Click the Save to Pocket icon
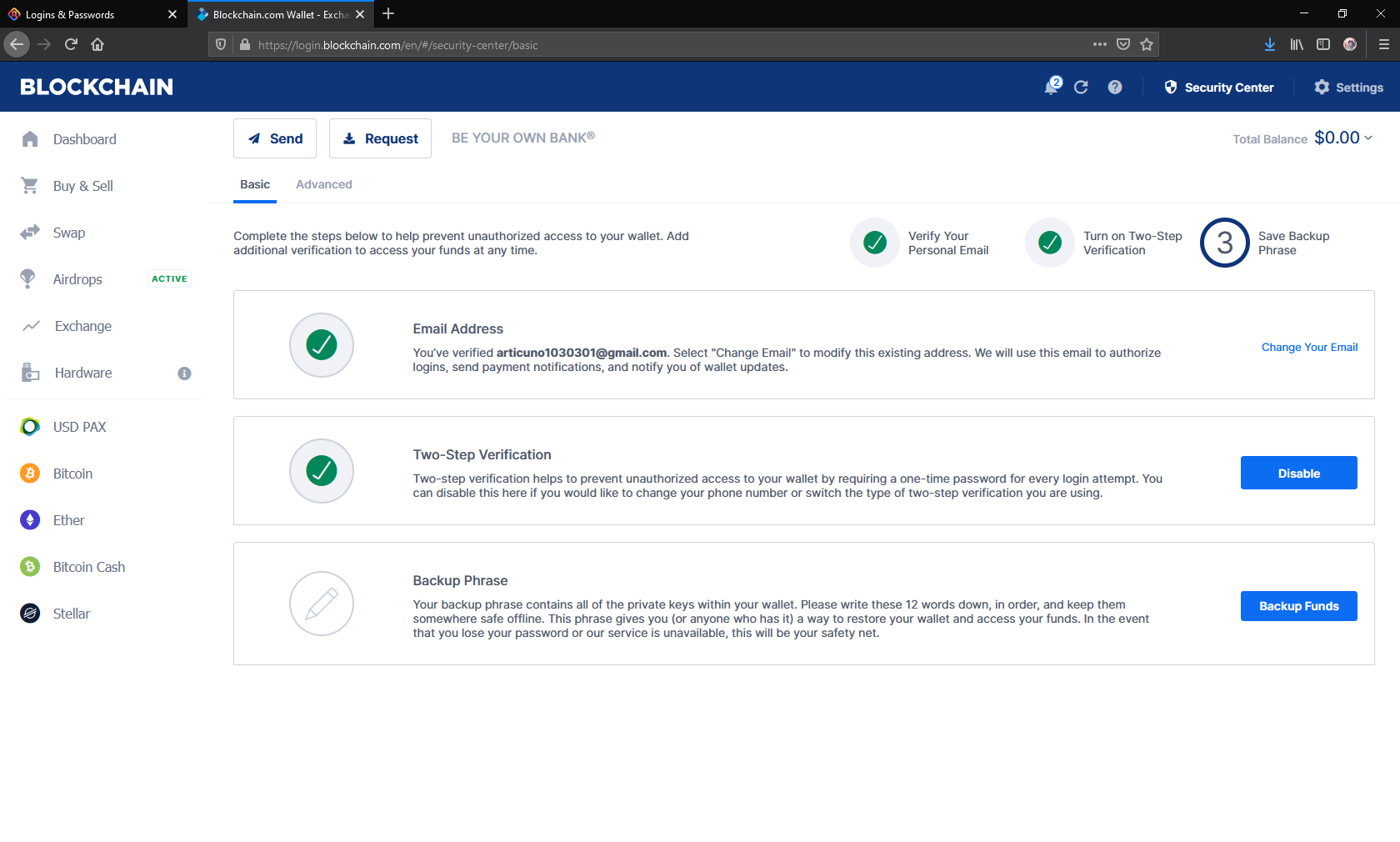This screenshot has width=1400, height=842. (1123, 44)
